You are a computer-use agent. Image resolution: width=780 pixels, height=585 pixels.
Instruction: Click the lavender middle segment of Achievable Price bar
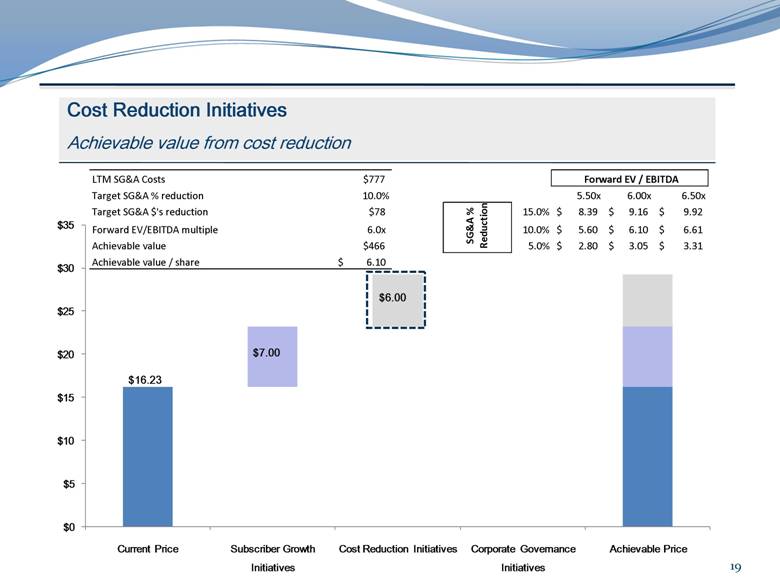coord(647,356)
